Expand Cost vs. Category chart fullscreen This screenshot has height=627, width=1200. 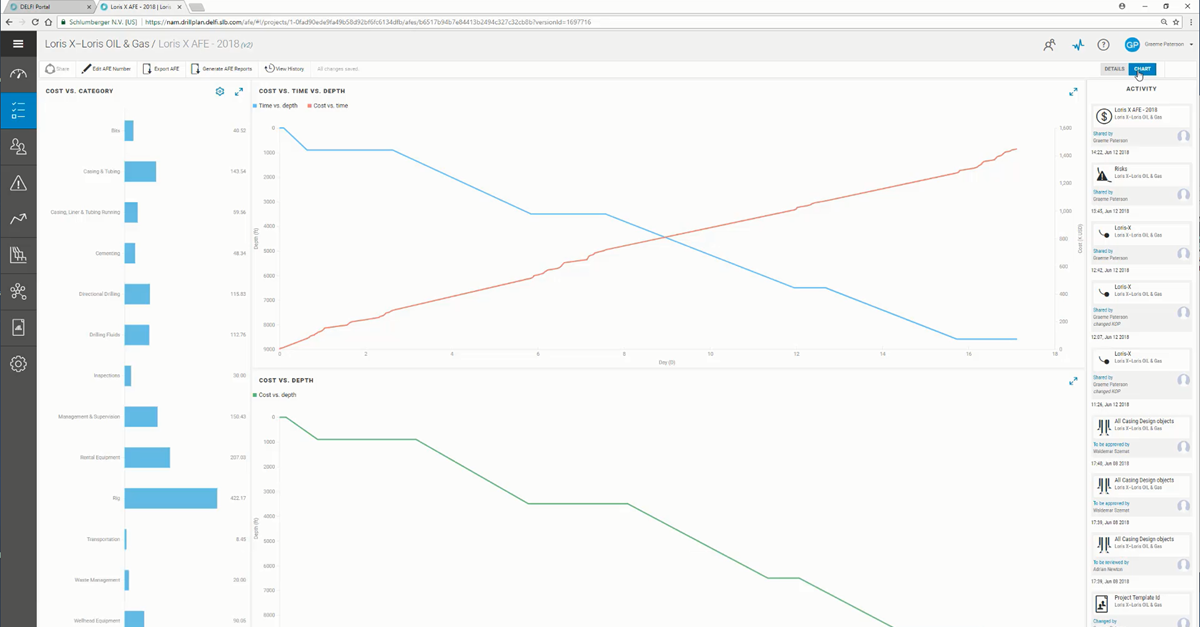coord(239,92)
